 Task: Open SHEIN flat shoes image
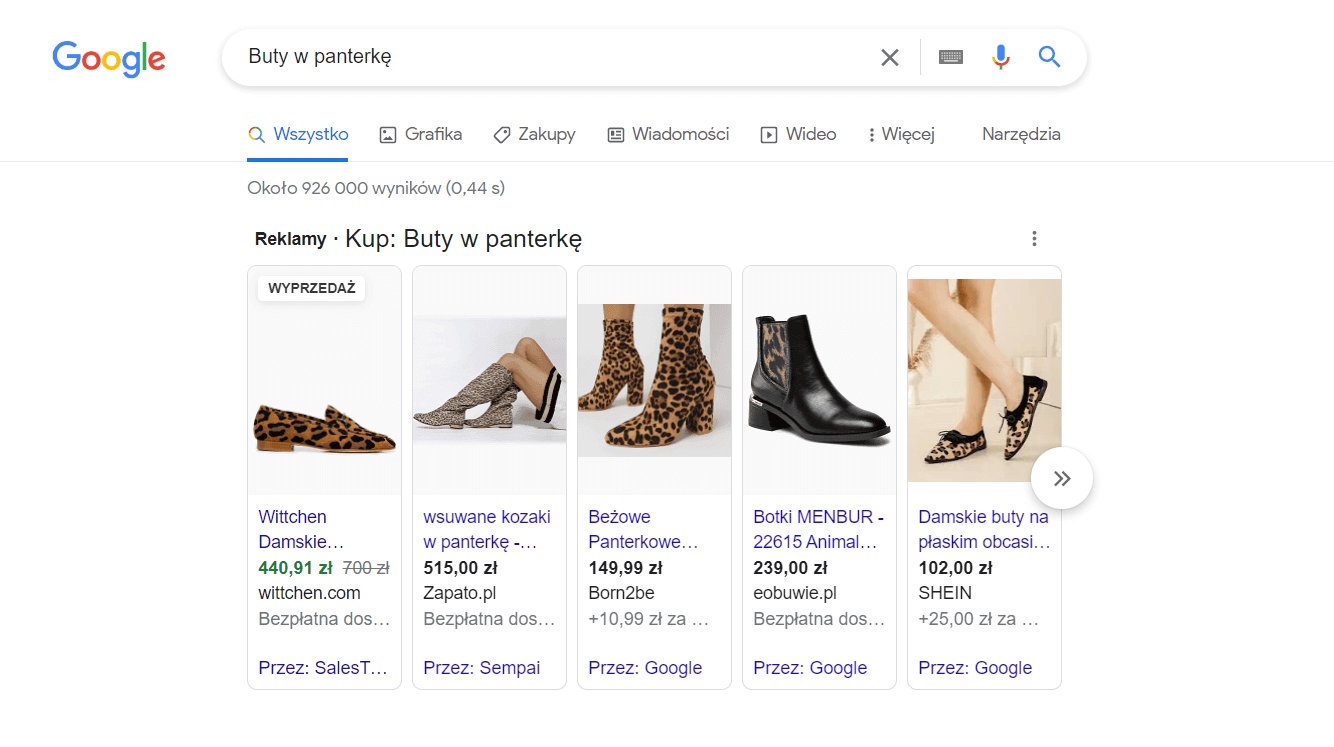(x=984, y=380)
